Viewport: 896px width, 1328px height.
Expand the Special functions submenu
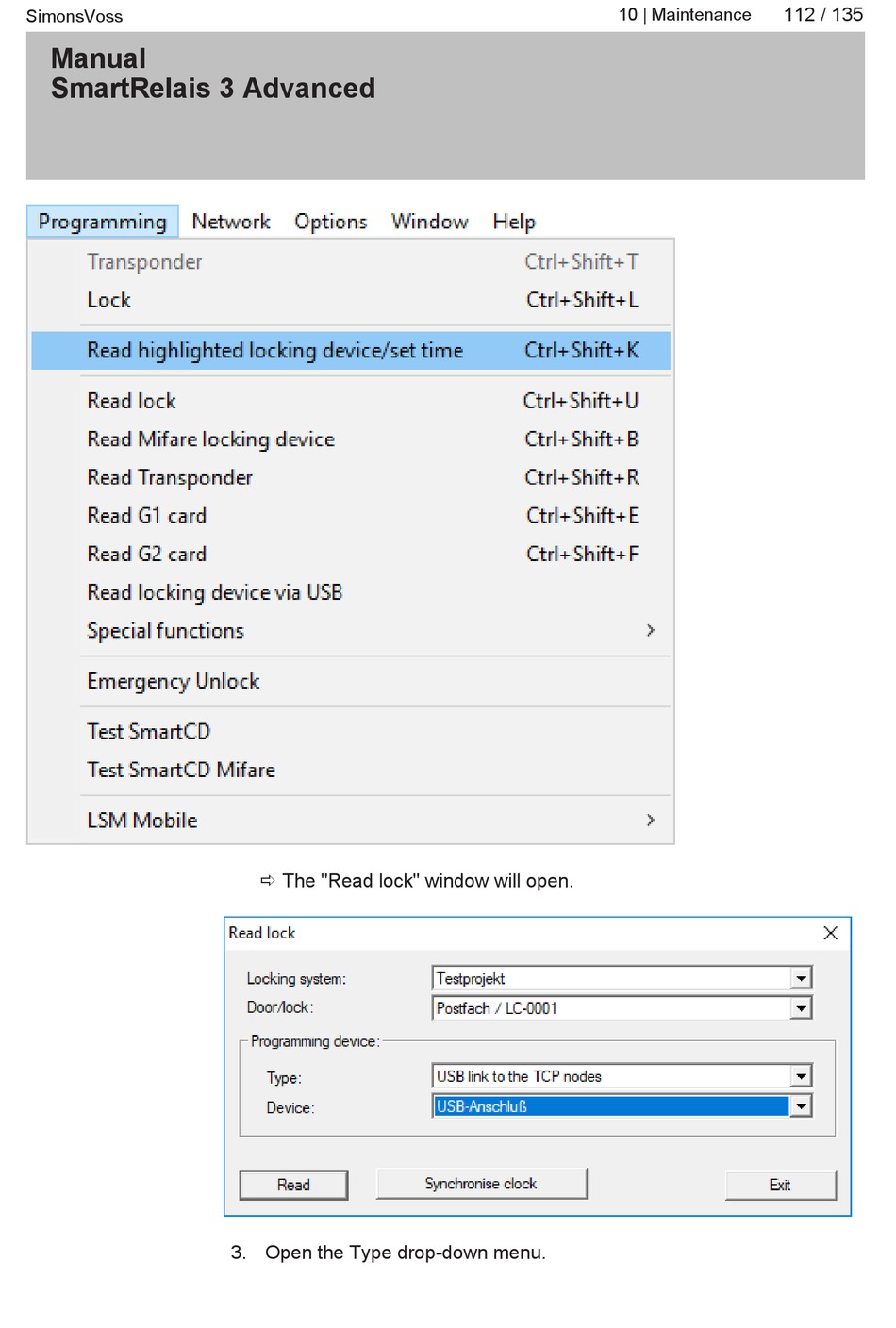click(351, 631)
